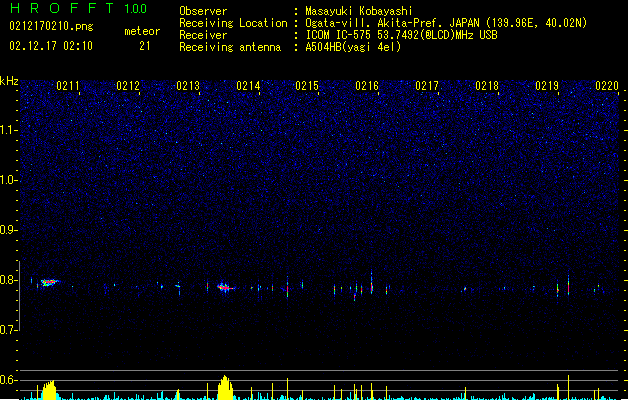Click the date stamp 02.12.17 02:10
The image size is (629, 400).
click(x=51, y=46)
